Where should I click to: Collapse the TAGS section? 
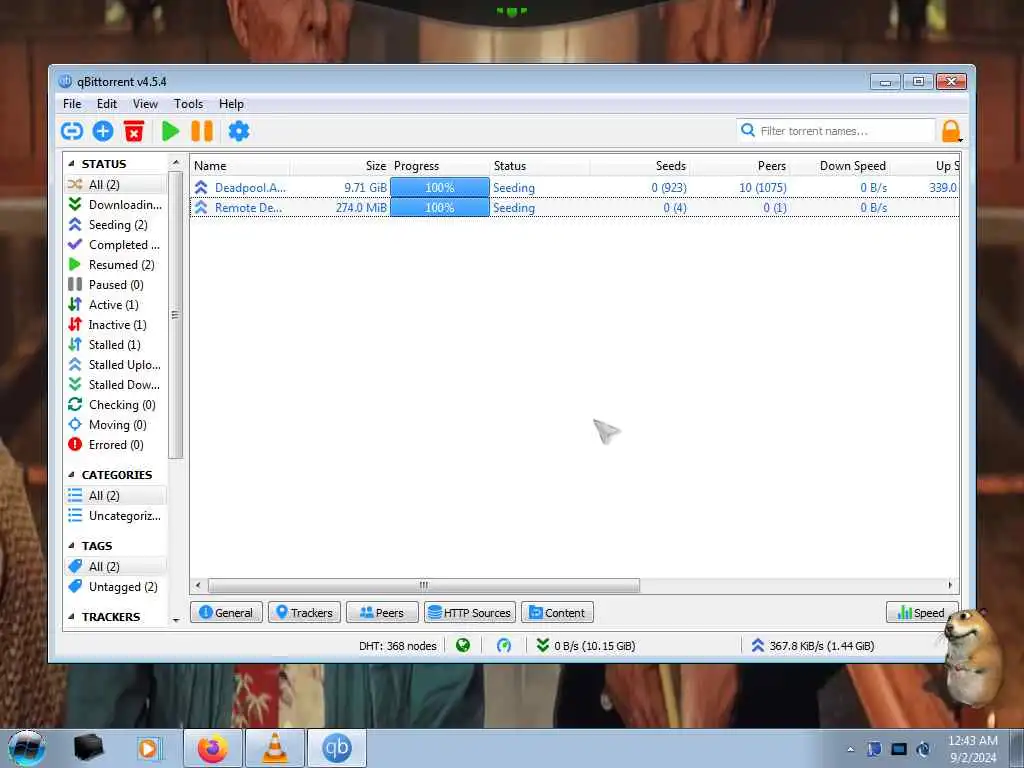[x=71, y=546]
